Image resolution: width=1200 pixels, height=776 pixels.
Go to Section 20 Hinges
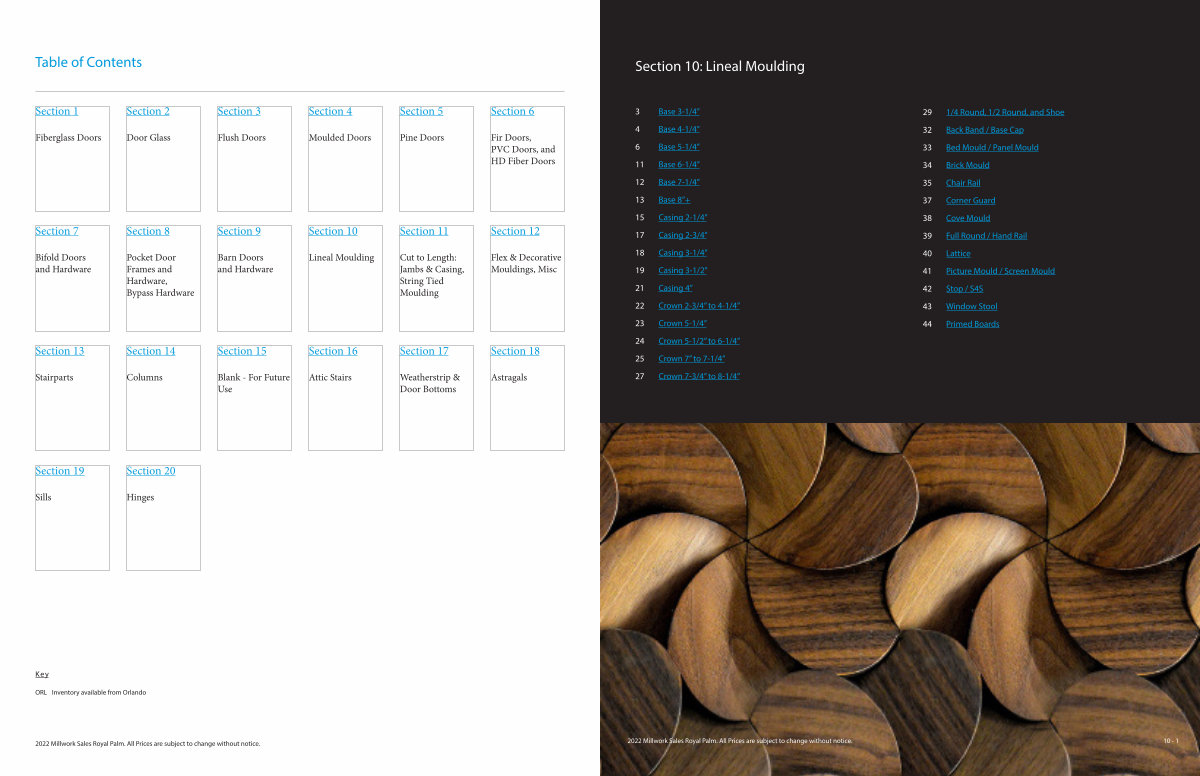click(150, 472)
